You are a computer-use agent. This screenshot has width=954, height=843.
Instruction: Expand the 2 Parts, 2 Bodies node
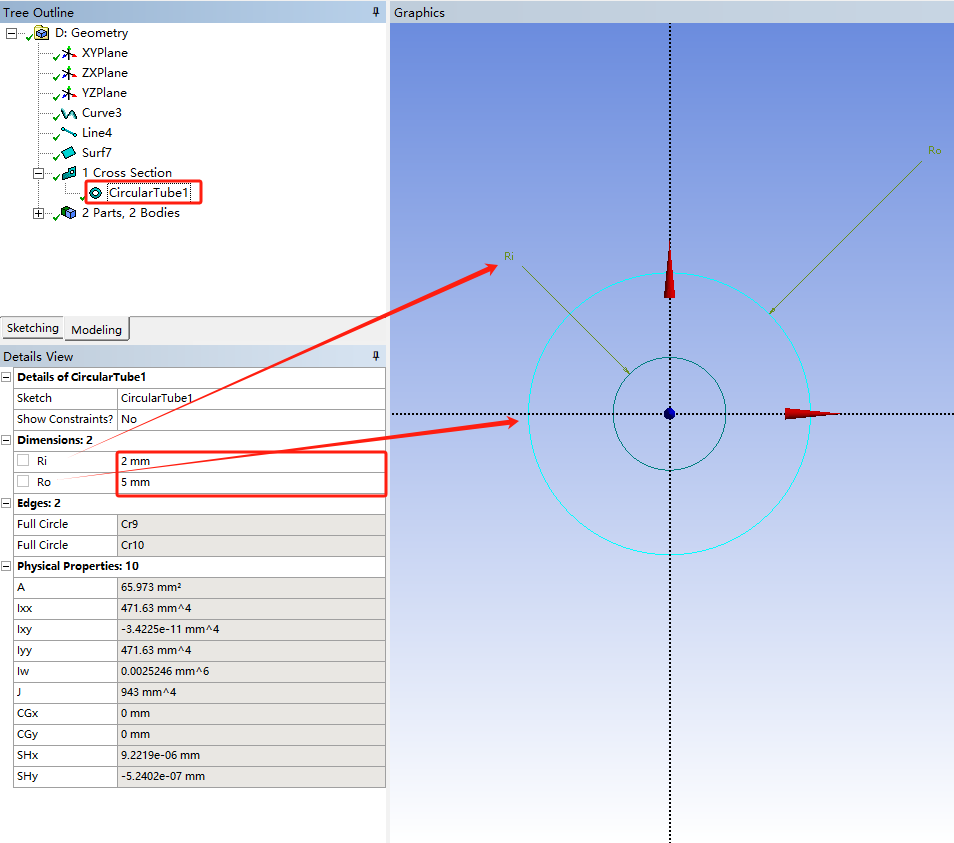click(x=38, y=213)
